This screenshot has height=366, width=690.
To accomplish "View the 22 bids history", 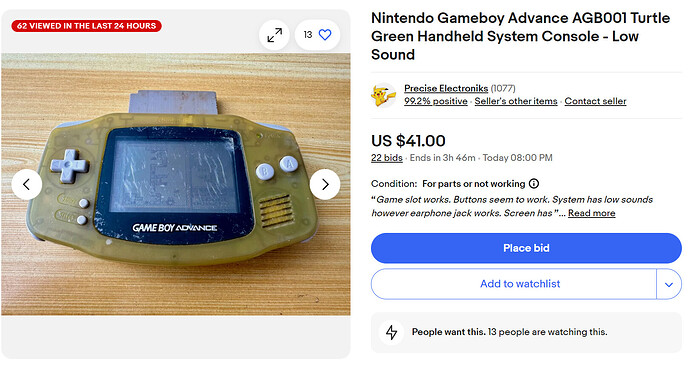I will (386, 158).
